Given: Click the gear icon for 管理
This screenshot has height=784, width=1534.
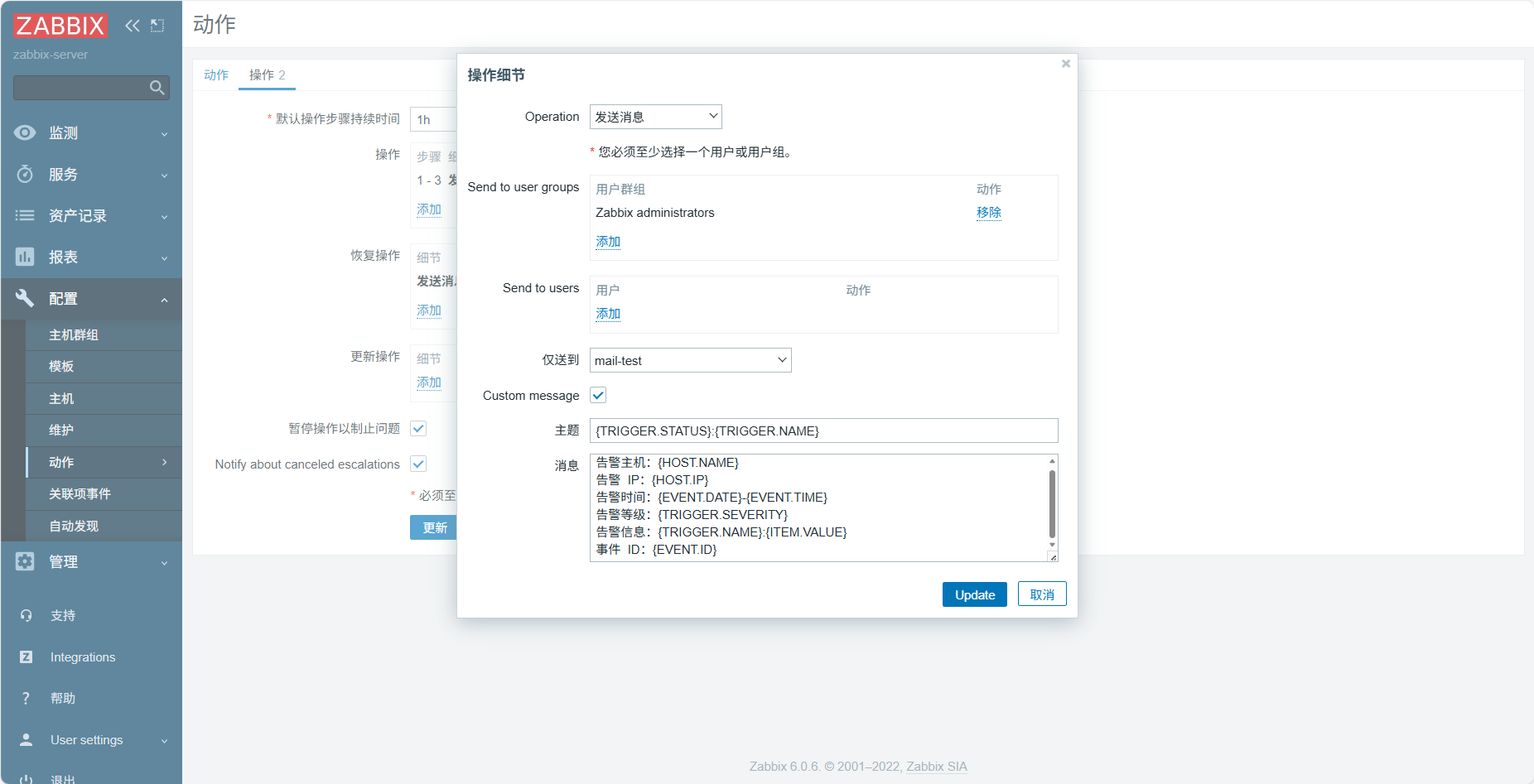Looking at the screenshot, I should pyautogui.click(x=25, y=561).
